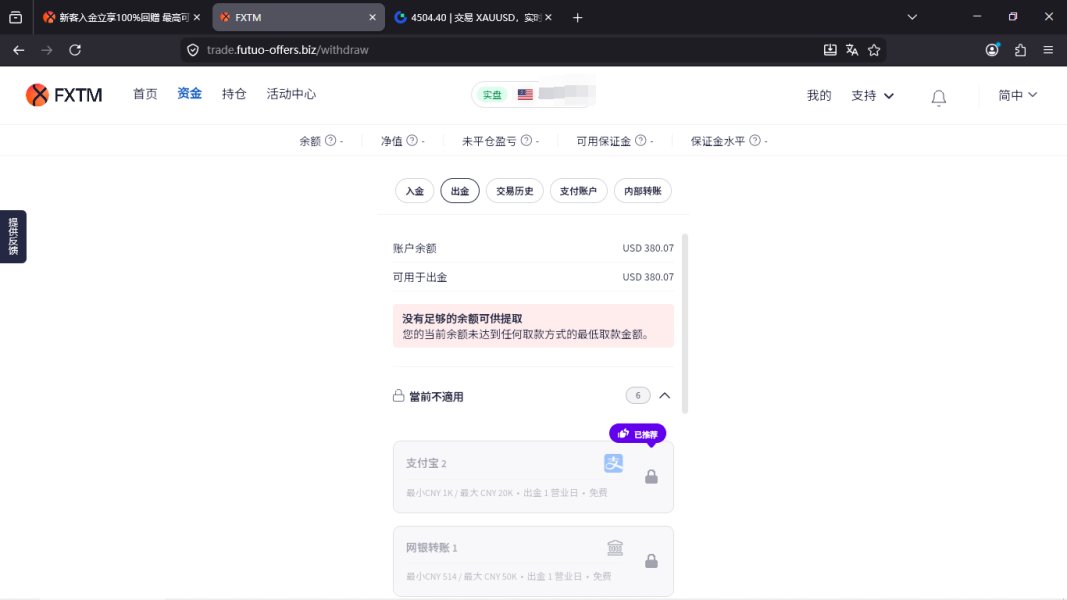Open 支付账户 payment accounts
Image resolution: width=1067 pixels, height=600 pixels.
click(x=578, y=191)
